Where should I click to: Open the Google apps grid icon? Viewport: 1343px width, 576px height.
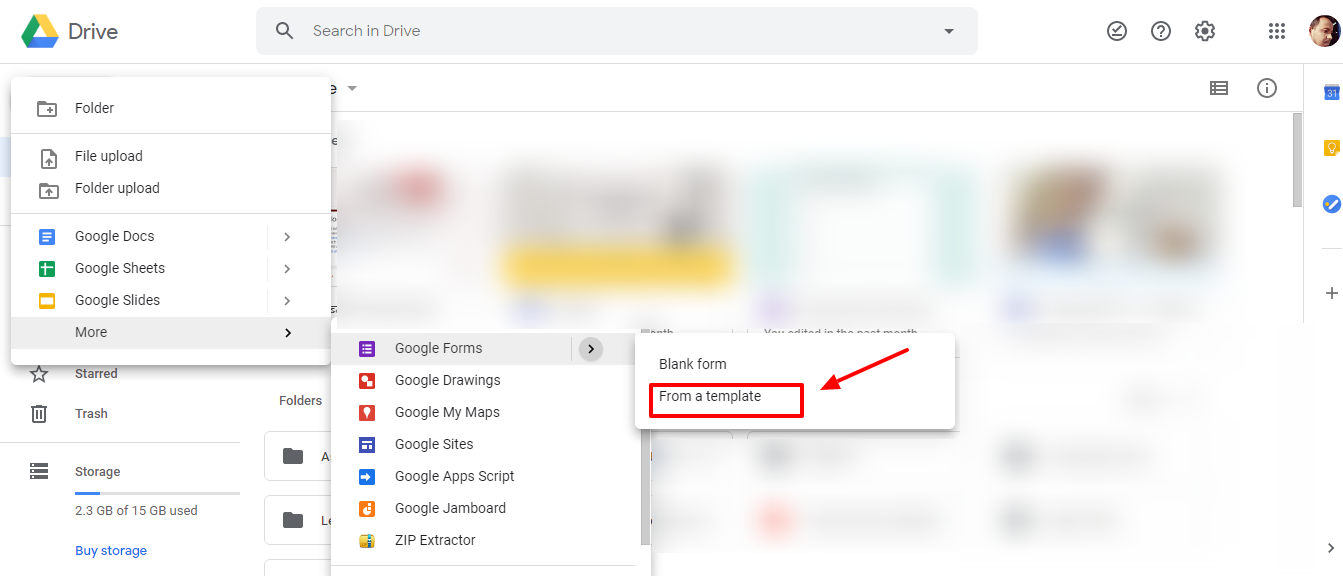point(1277,31)
